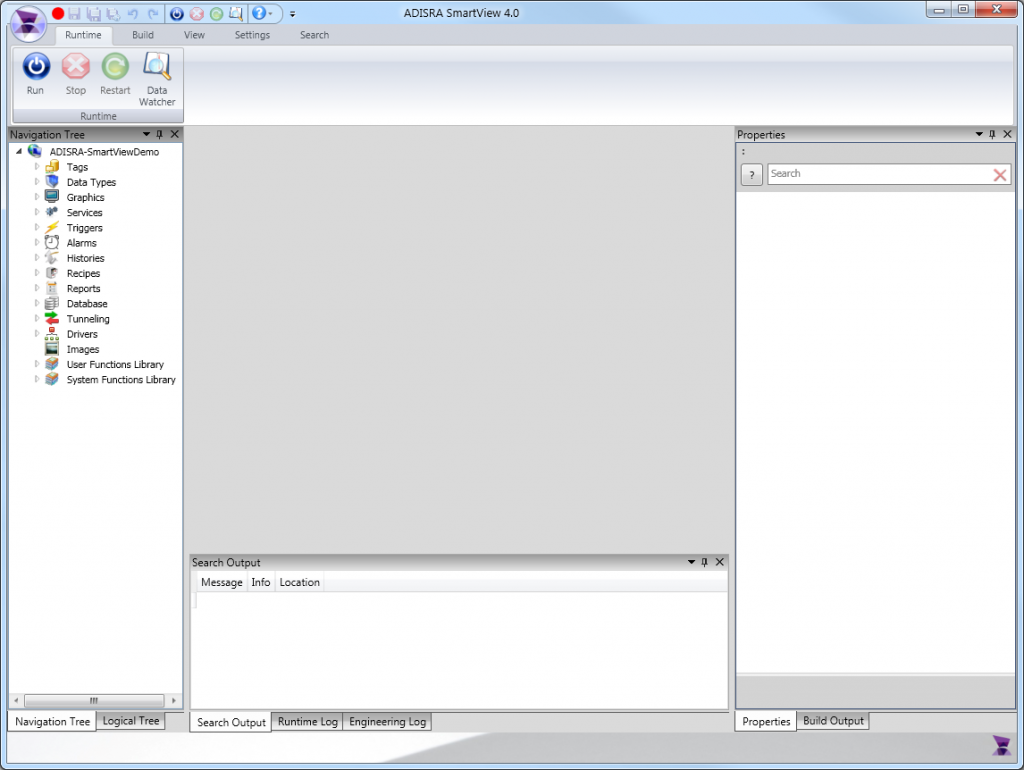The height and width of the screenshot is (770, 1024).
Task: Toggle auto-hide pin on Properties panel
Action: click(992, 135)
